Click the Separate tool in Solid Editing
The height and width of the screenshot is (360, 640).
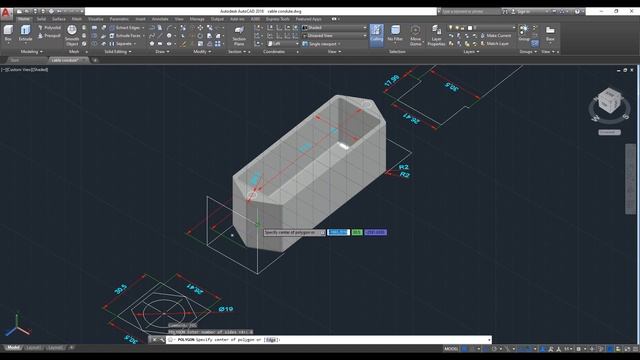pyautogui.click(x=121, y=44)
